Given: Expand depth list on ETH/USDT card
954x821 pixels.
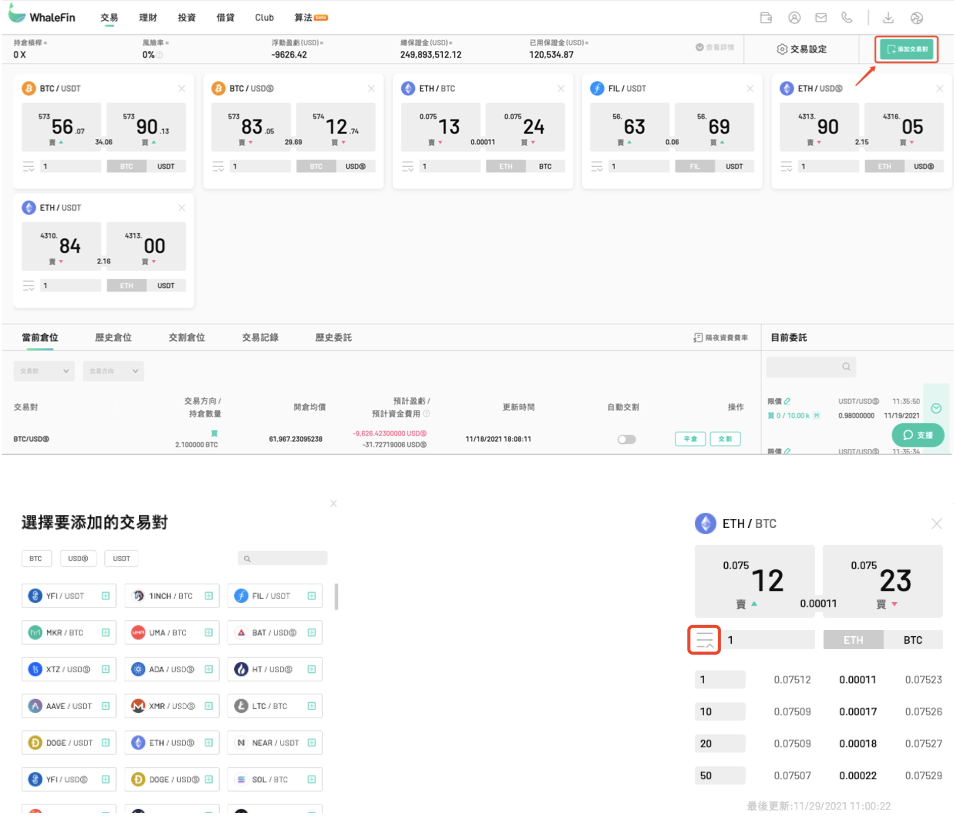Looking at the screenshot, I should coord(29,285).
